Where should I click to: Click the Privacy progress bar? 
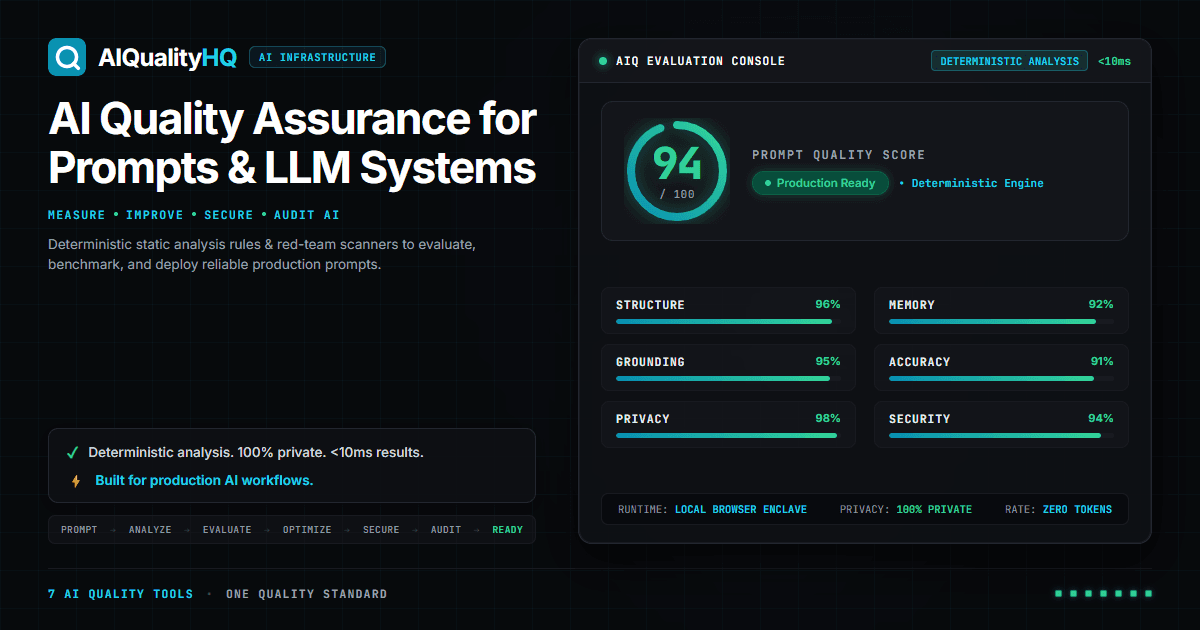[x=728, y=436]
